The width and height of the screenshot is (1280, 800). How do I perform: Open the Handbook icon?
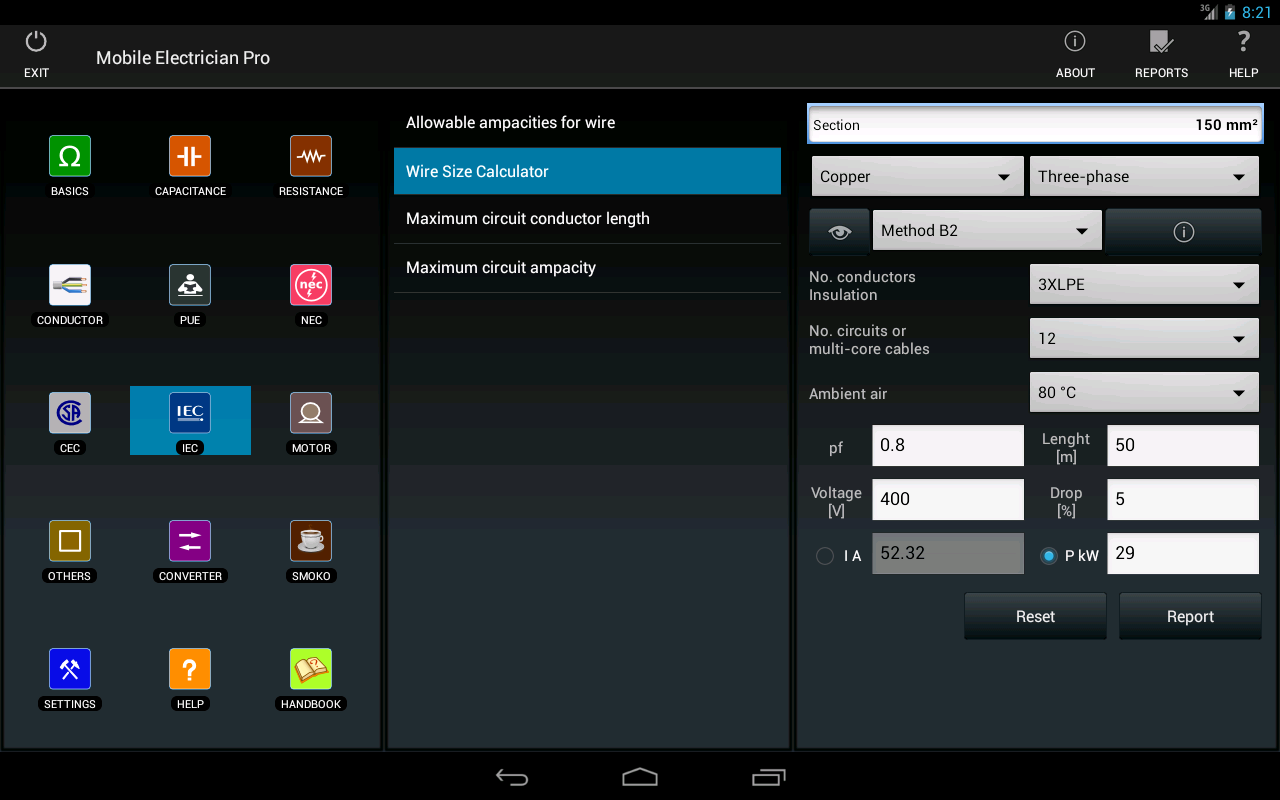(x=311, y=669)
